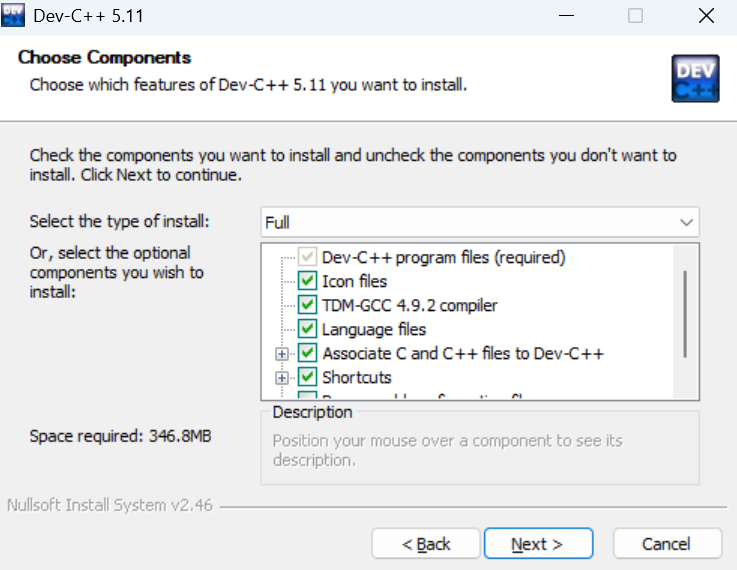The image size is (737, 570).
Task: Click the DEV C++ logo in header
Action: point(695,78)
